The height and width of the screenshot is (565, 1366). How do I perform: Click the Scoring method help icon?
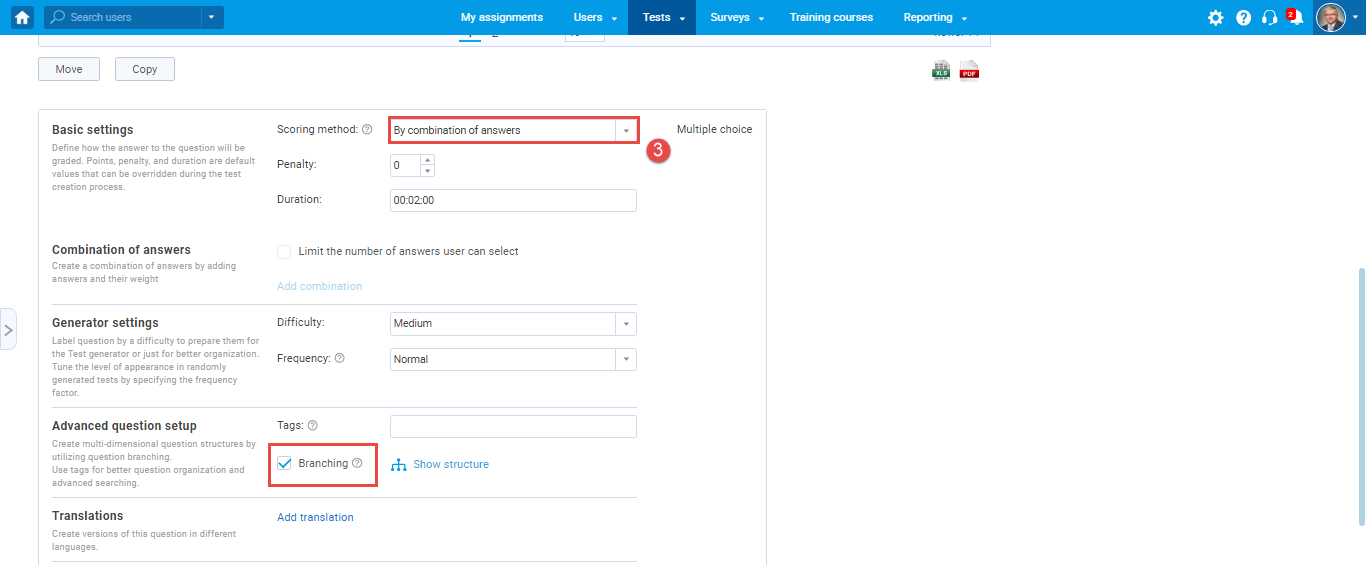367,130
